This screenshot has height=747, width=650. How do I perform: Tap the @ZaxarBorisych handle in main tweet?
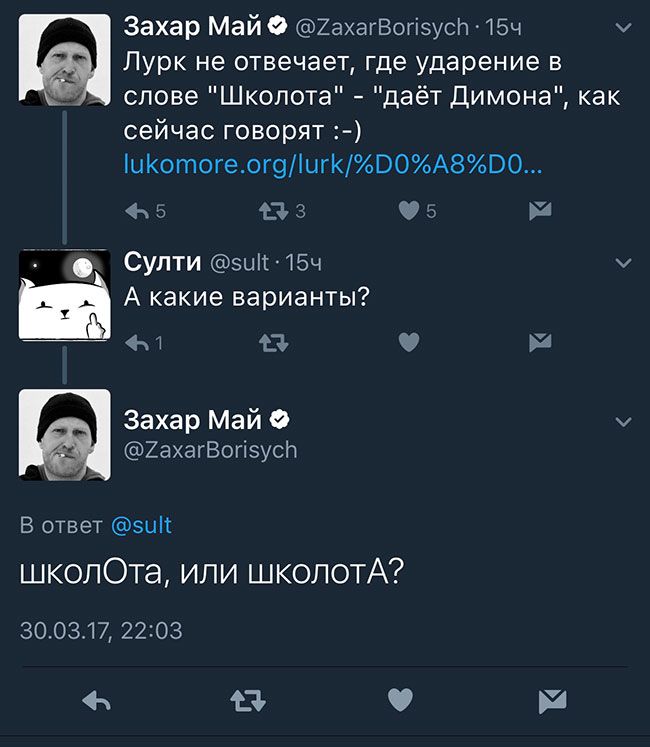(x=210, y=450)
